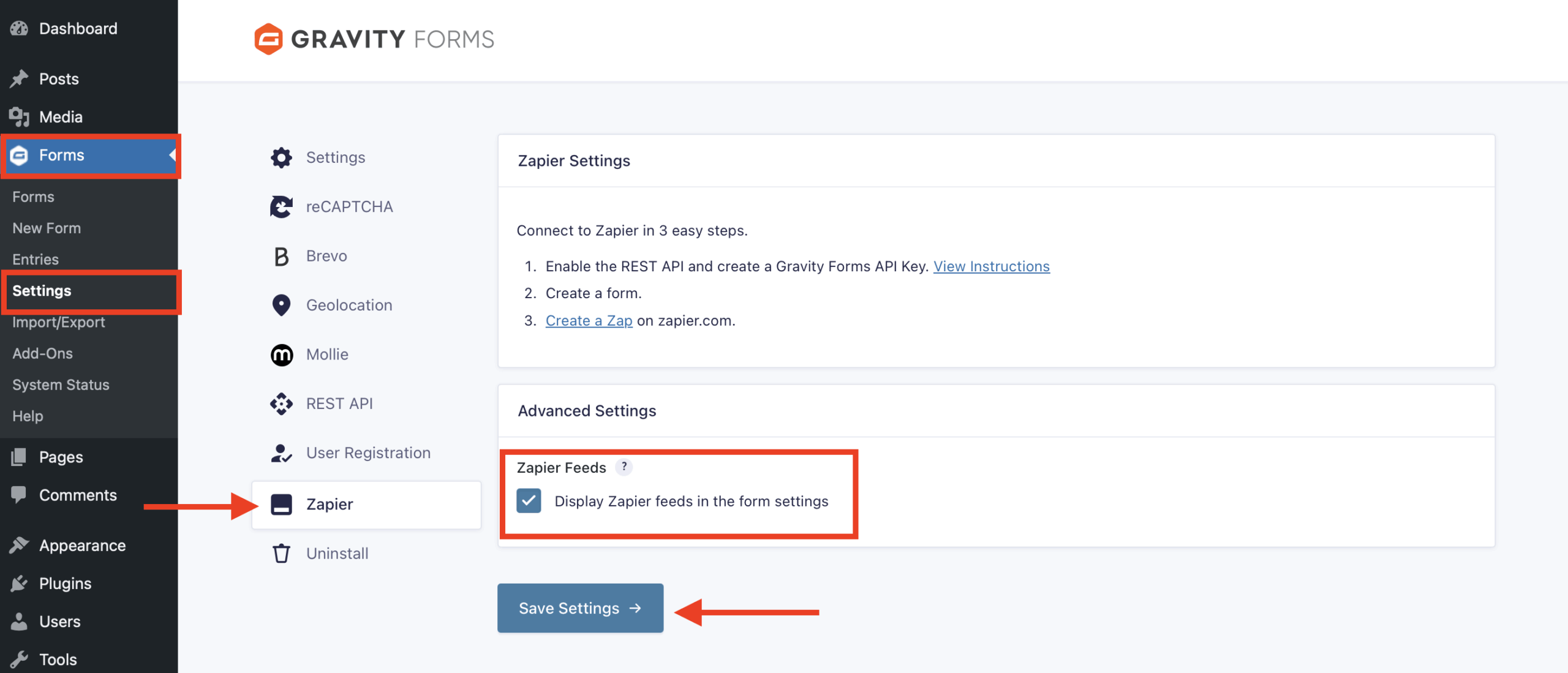The width and height of the screenshot is (1568, 673).
Task: Follow the Create a Zap link
Action: [589, 320]
